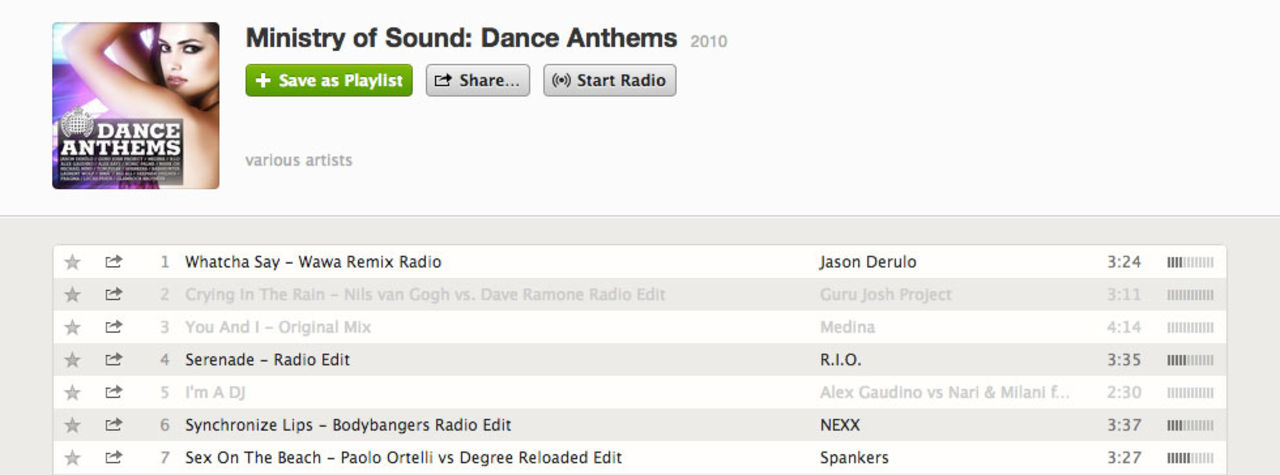The width and height of the screenshot is (1280, 475).
Task: Share the Sex On The Beach track
Action: pyautogui.click(x=113, y=457)
